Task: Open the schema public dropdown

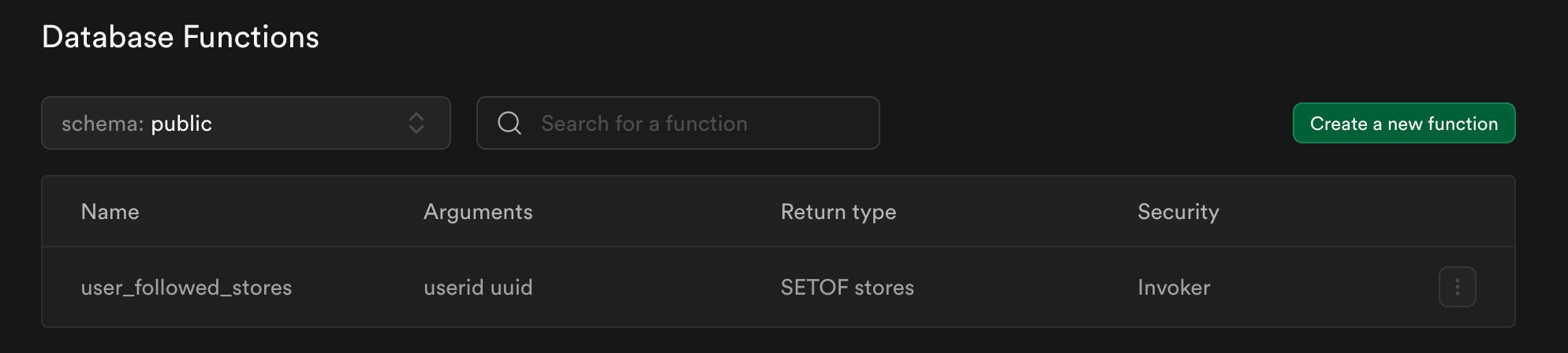Action: 245,123
